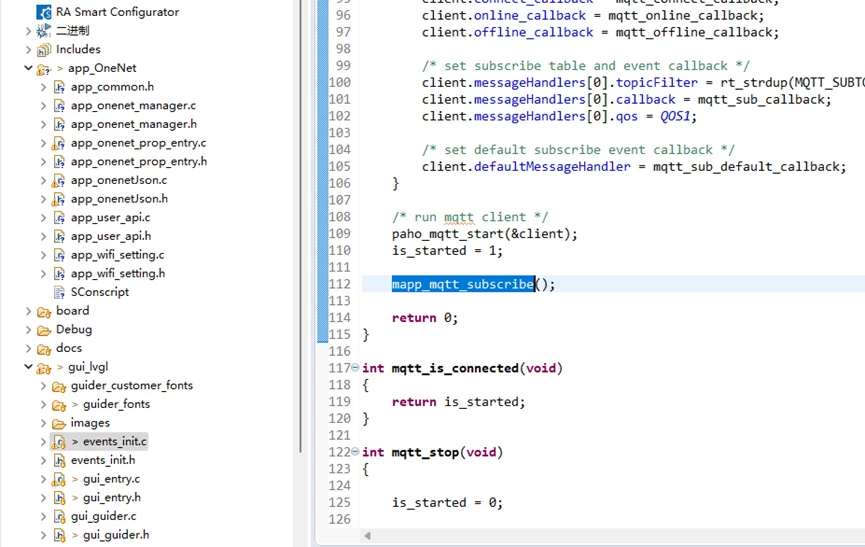865x547 pixels.
Task: Click app_onenet_prop_entry.c file icon
Action: [58, 143]
